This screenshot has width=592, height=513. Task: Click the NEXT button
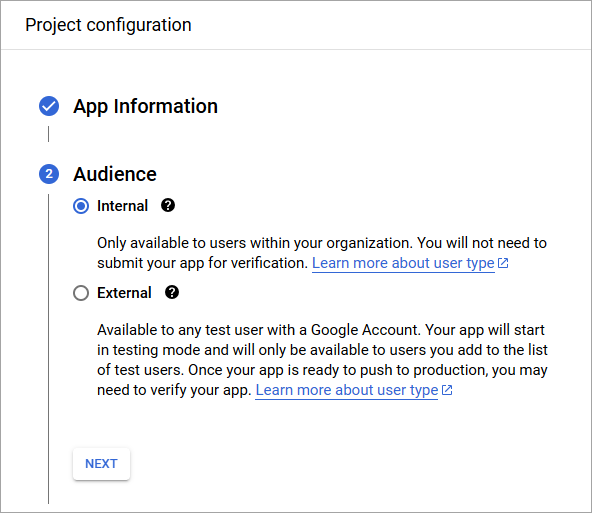point(101,464)
